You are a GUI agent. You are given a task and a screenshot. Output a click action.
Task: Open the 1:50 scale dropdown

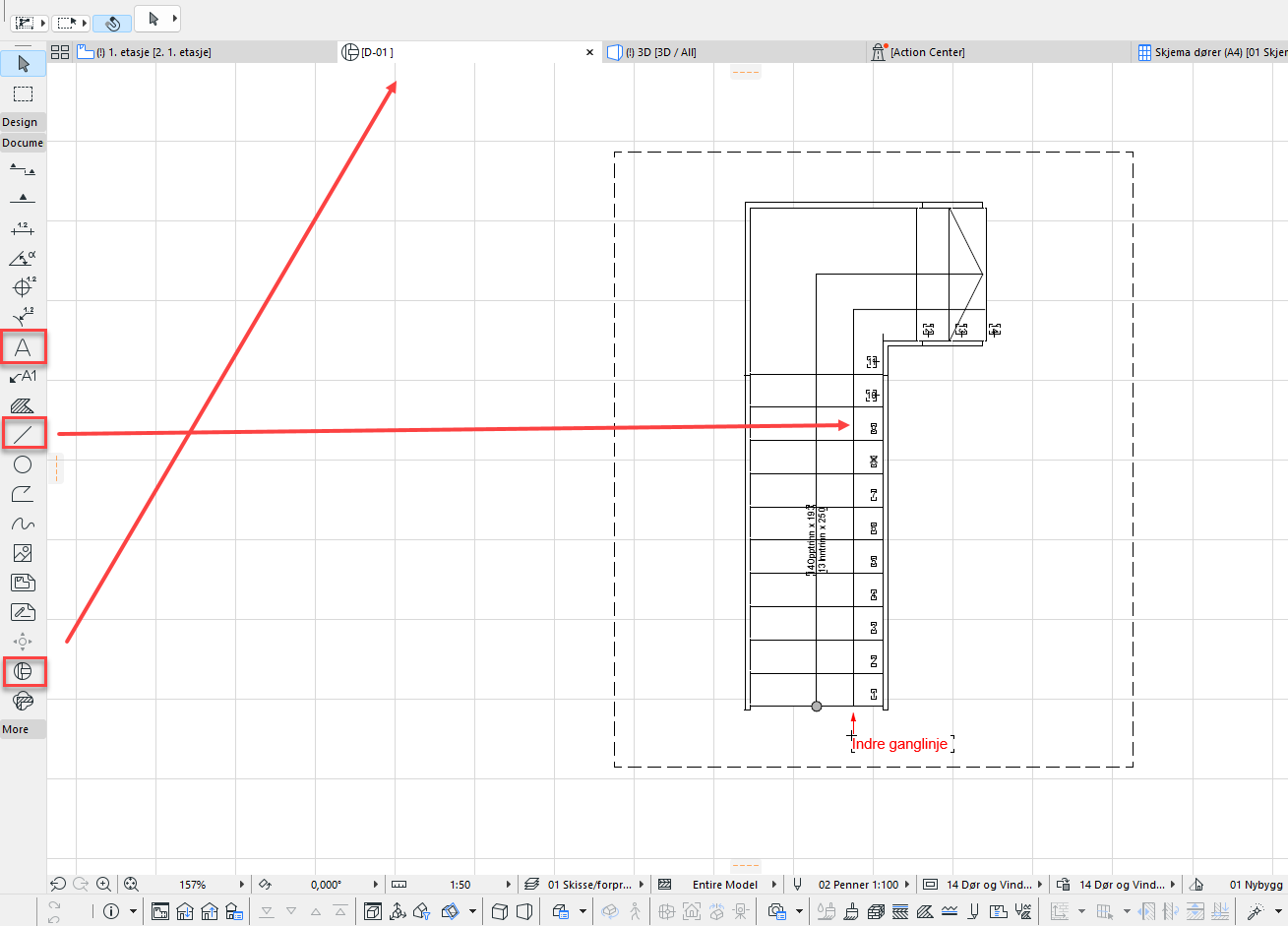(509, 885)
